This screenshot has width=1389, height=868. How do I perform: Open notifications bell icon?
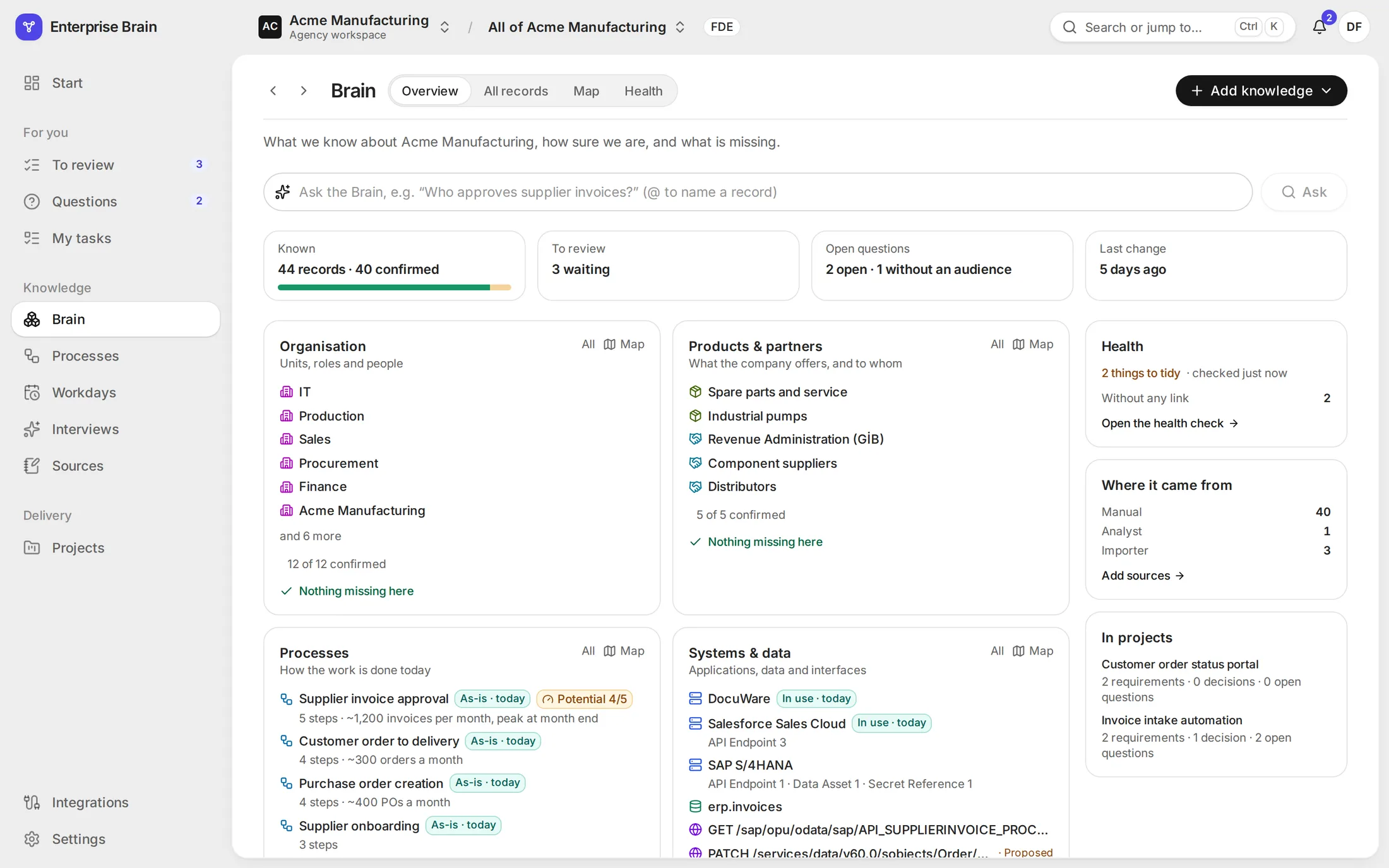click(1320, 27)
